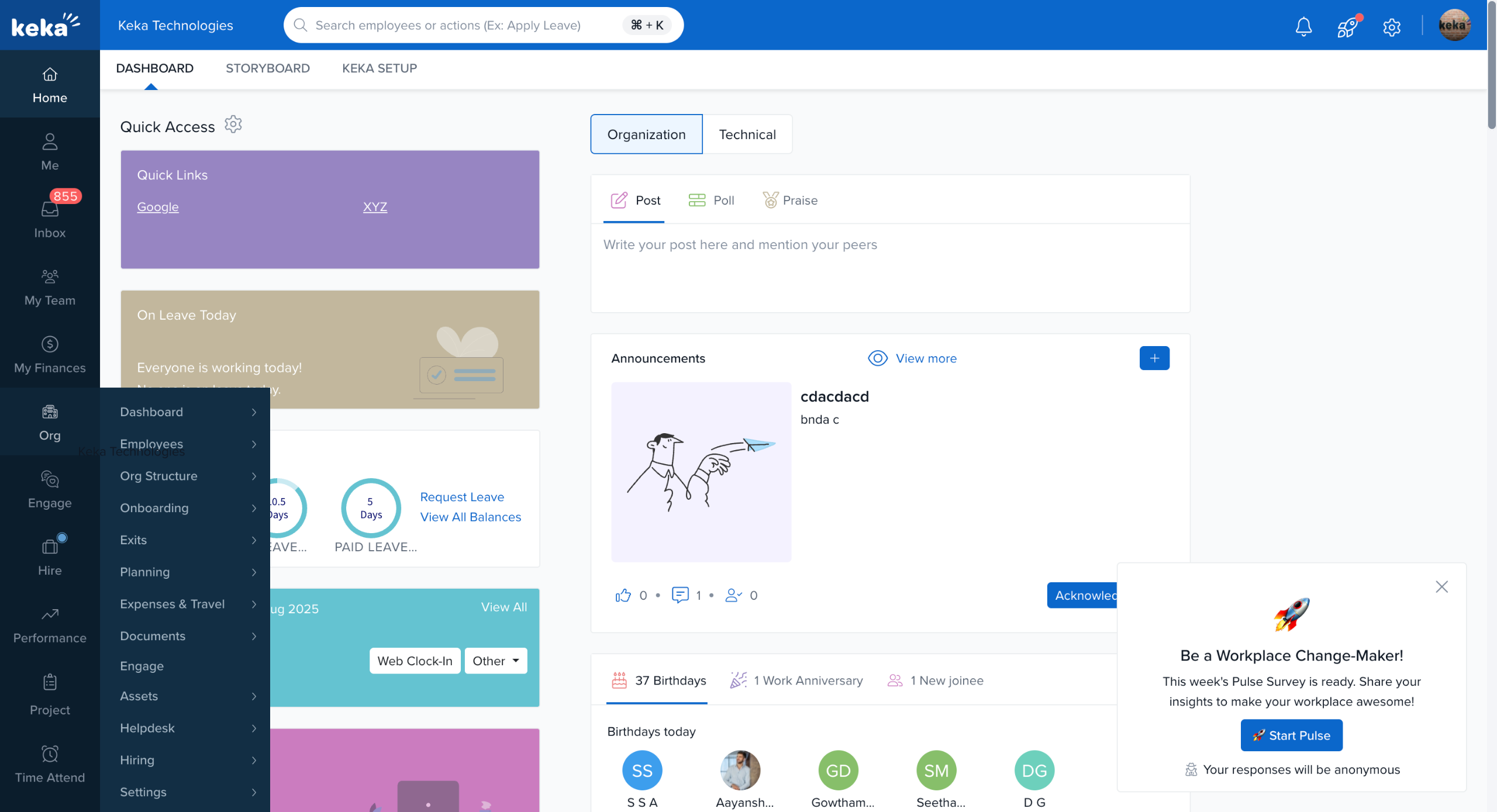Click the Request Leave link
Image resolution: width=1497 pixels, height=812 pixels.
point(462,497)
